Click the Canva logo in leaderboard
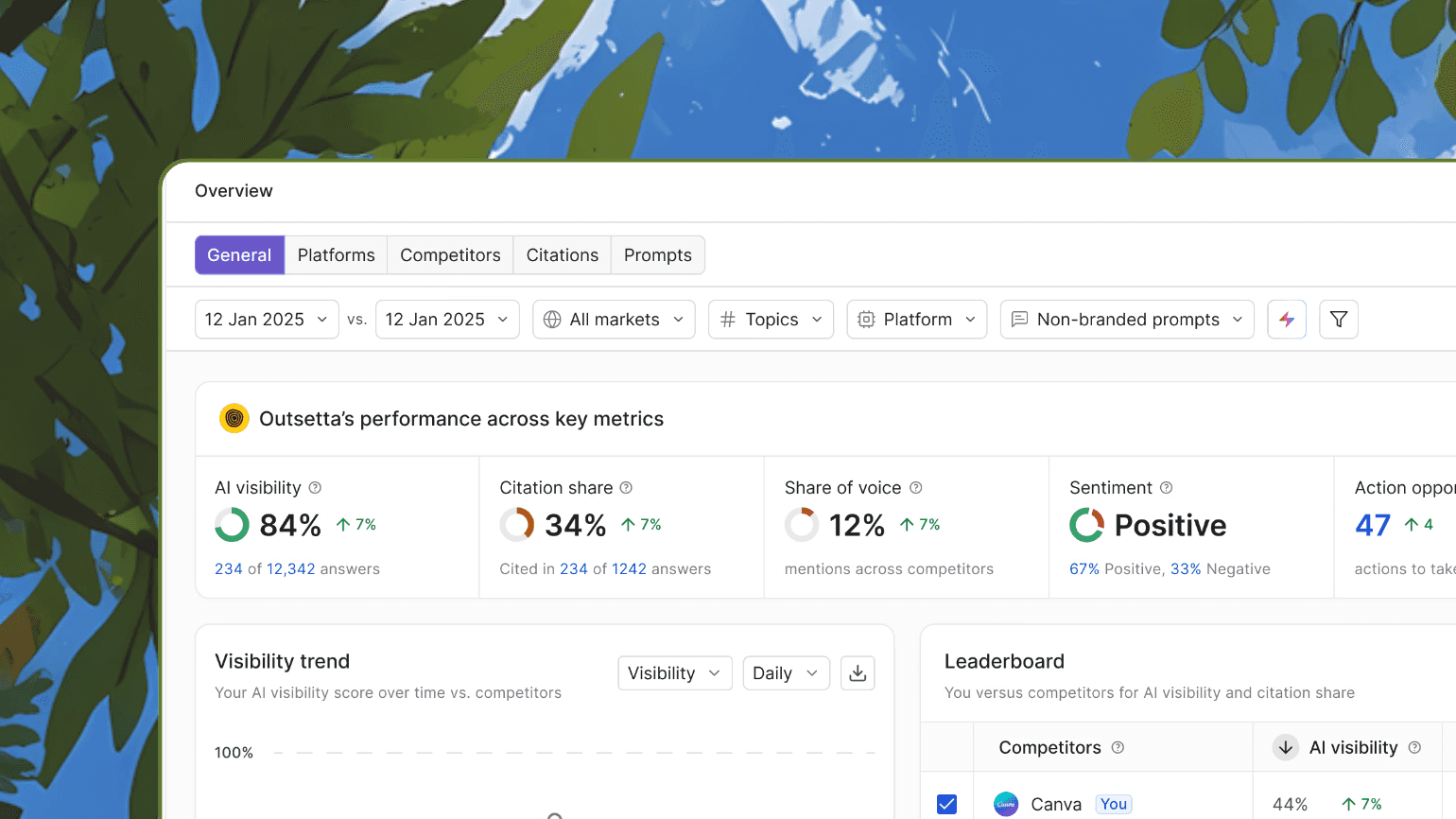The height and width of the screenshot is (819, 1456). [x=1006, y=804]
